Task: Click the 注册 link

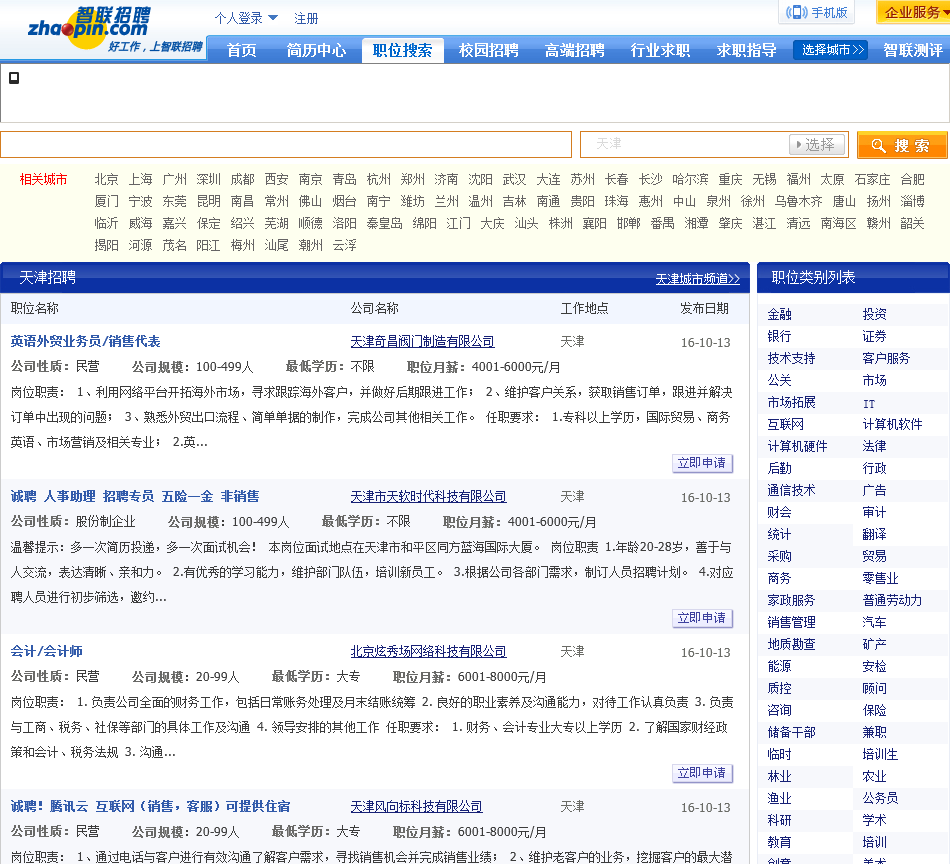Action: [x=306, y=18]
